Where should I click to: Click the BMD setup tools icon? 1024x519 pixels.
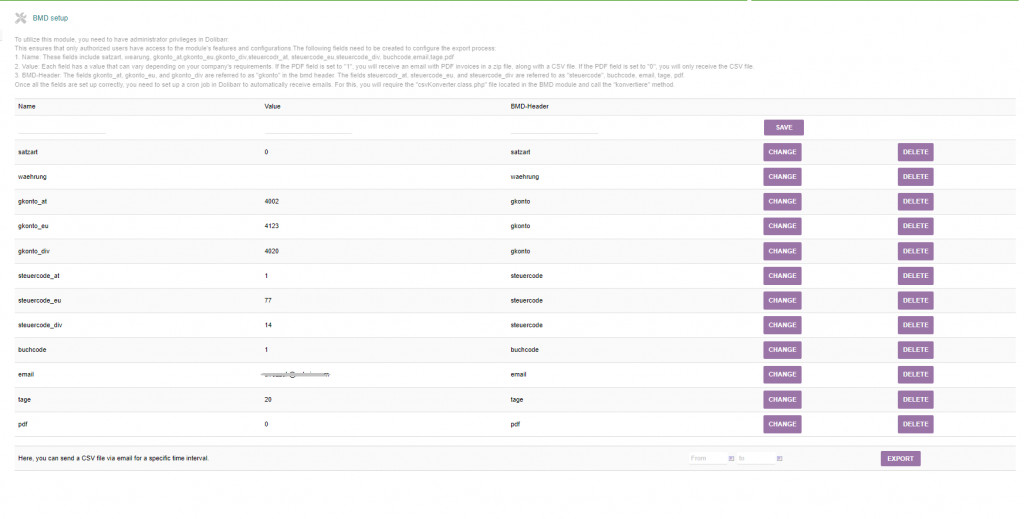click(21, 17)
